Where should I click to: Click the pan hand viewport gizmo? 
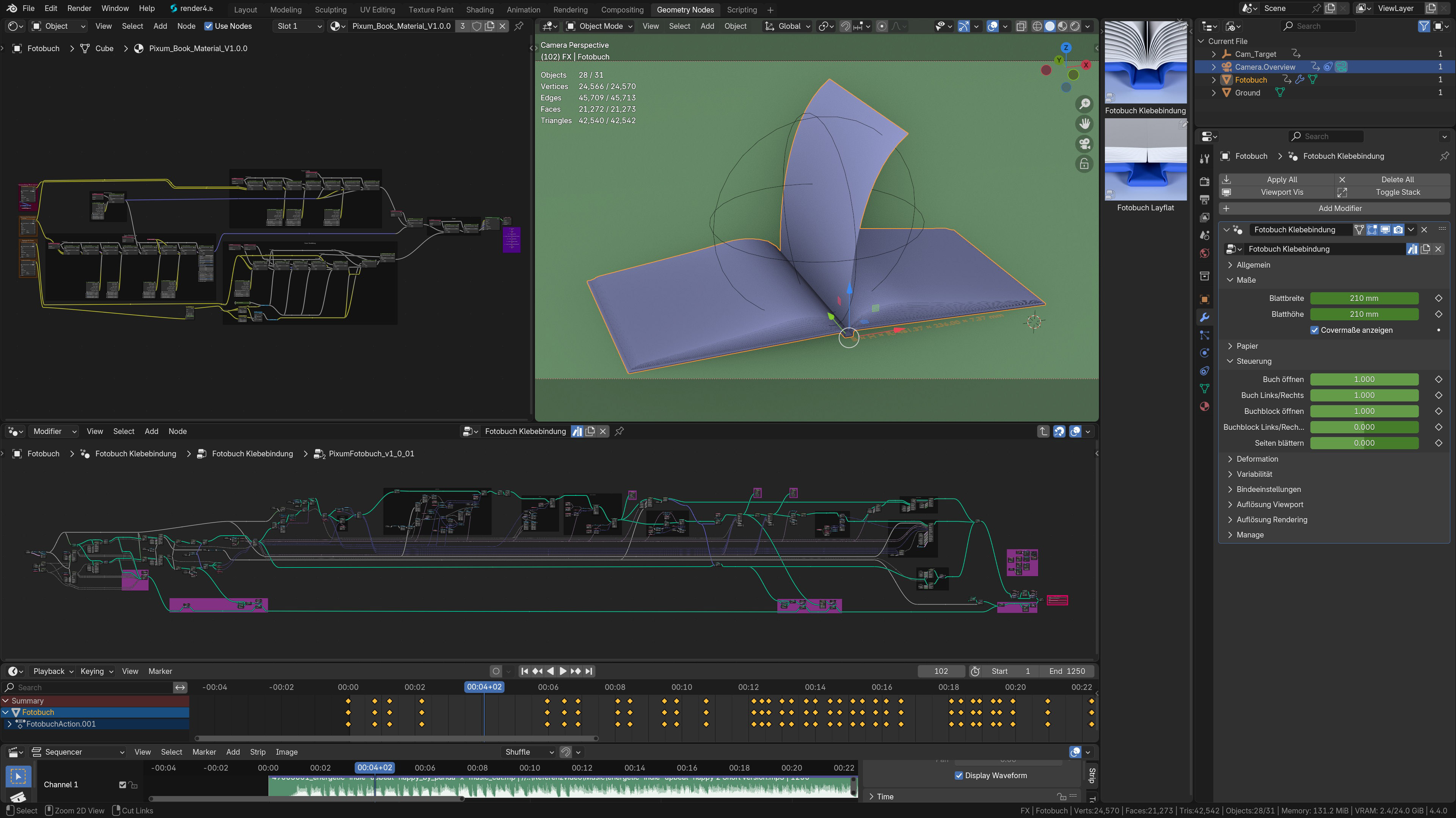(1084, 124)
